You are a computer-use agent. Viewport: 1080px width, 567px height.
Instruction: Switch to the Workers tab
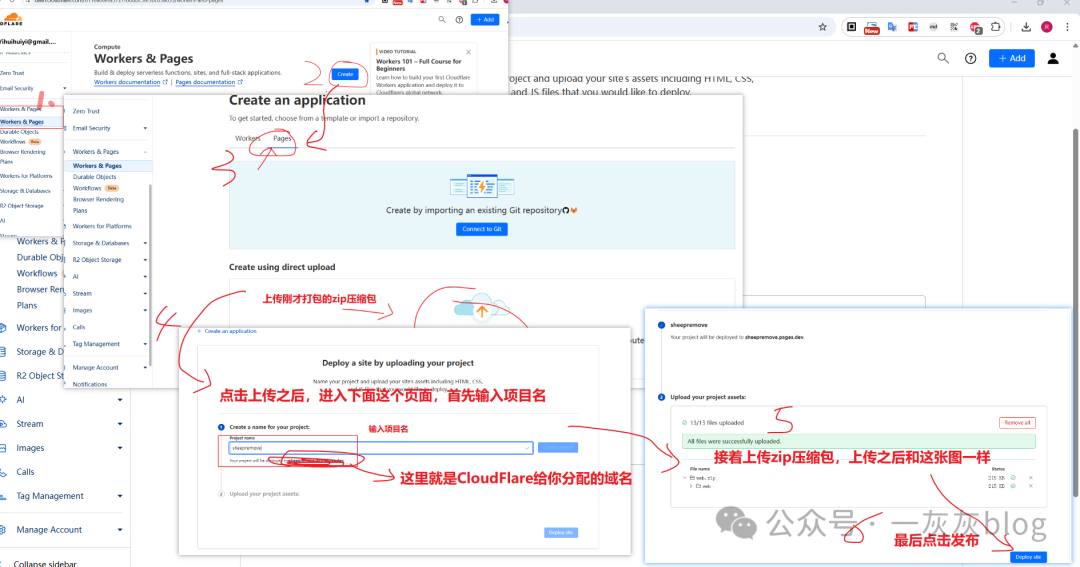pyautogui.click(x=247, y=138)
